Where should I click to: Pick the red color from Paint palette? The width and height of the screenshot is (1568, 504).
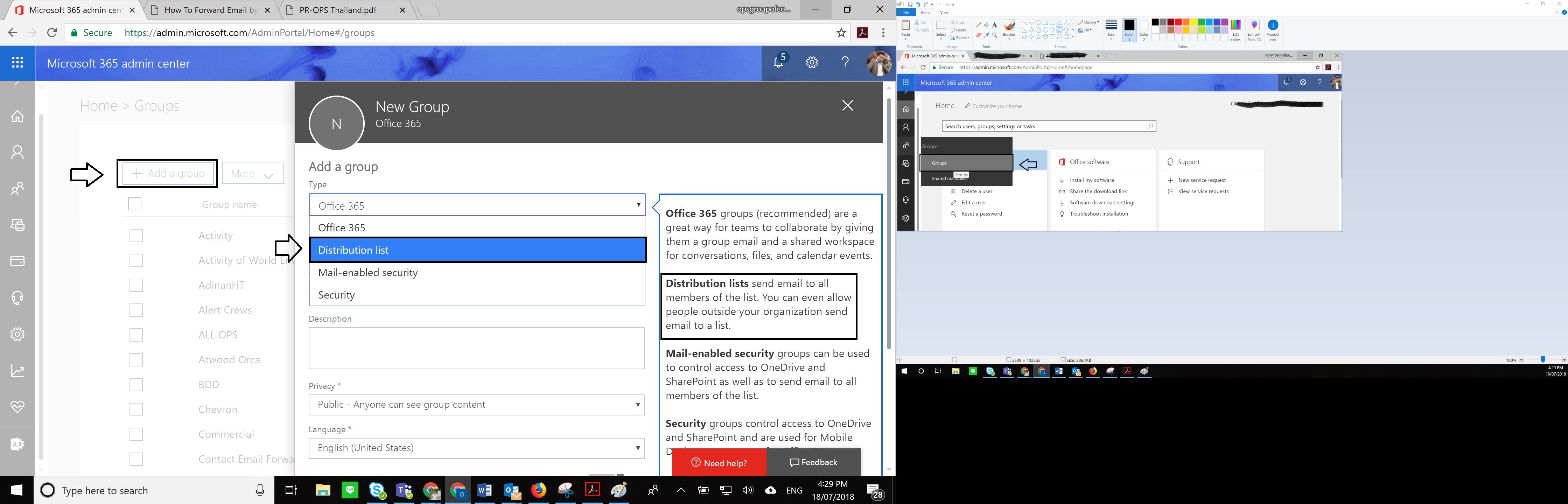1178,22
